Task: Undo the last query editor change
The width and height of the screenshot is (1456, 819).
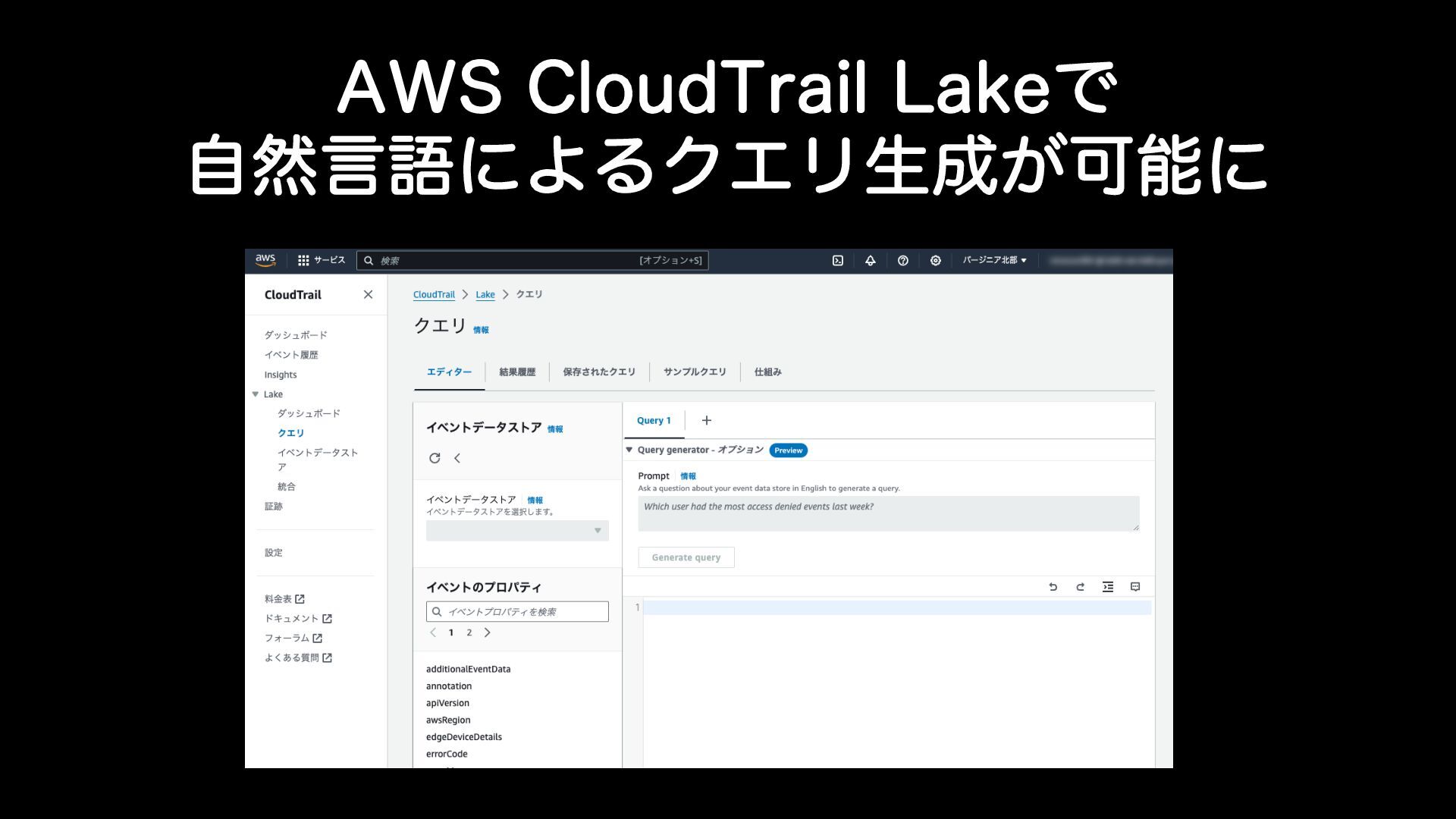Action: pyautogui.click(x=1053, y=587)
